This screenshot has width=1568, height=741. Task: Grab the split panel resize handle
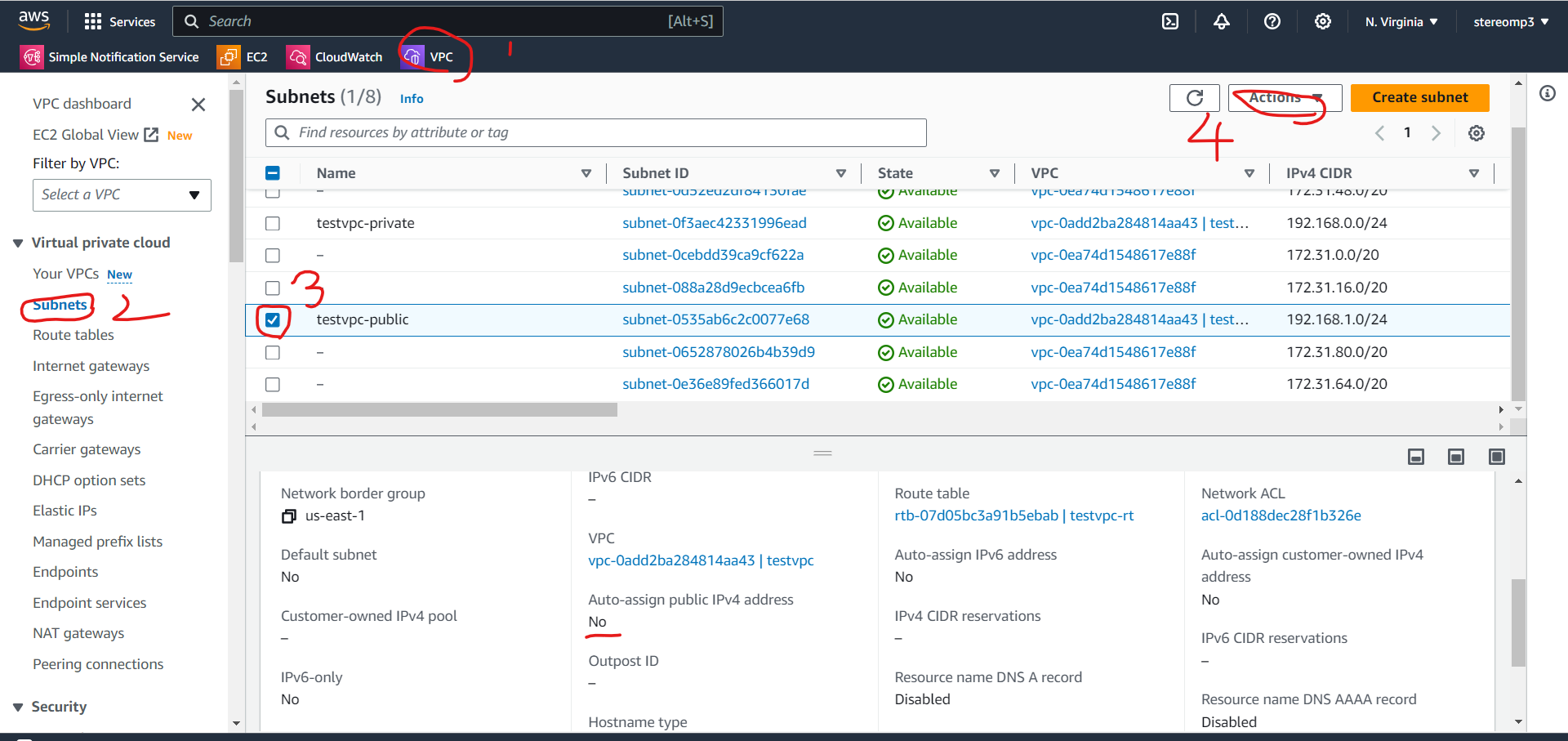(822, 453)
